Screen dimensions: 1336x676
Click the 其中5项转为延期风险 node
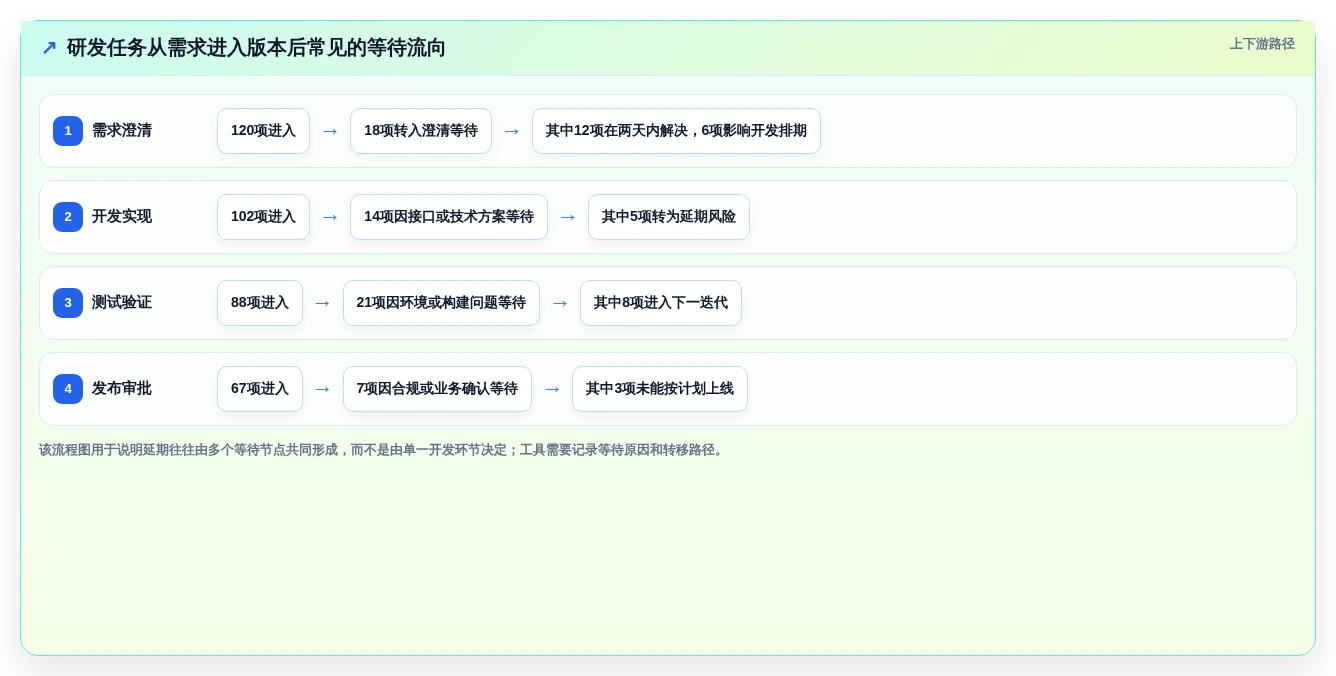(669, 217)
